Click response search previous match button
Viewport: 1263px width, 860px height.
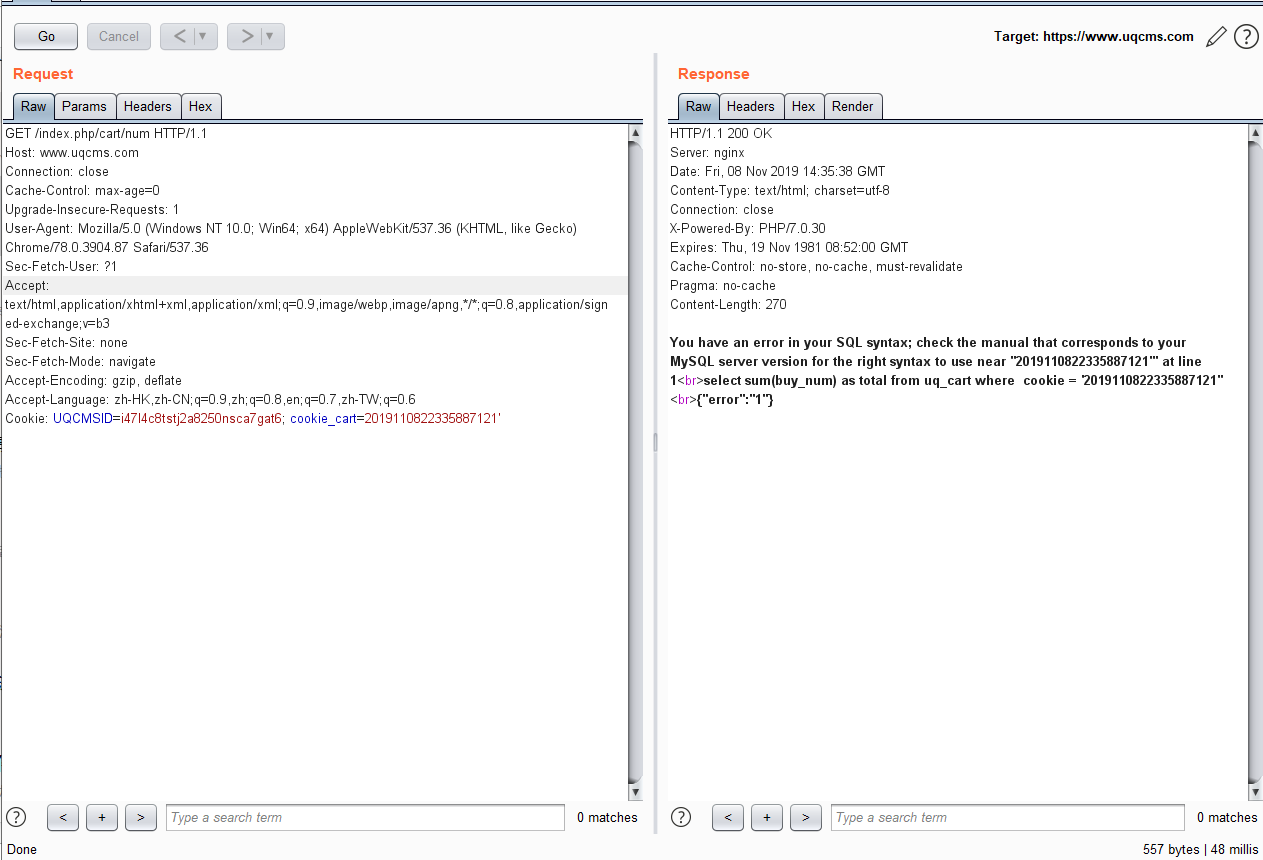[728, 817]
